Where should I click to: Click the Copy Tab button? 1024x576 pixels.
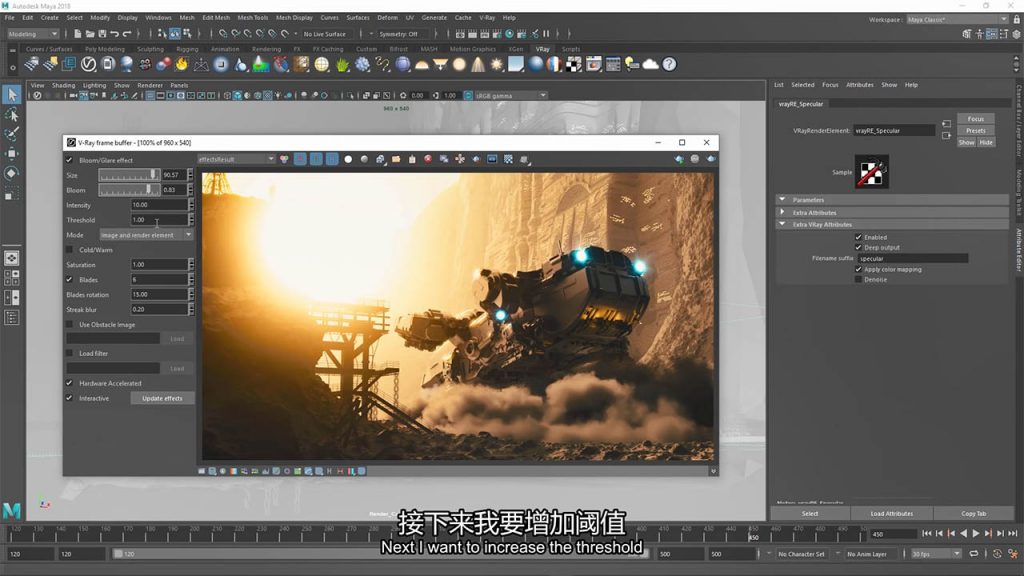[x=973, y=513]
